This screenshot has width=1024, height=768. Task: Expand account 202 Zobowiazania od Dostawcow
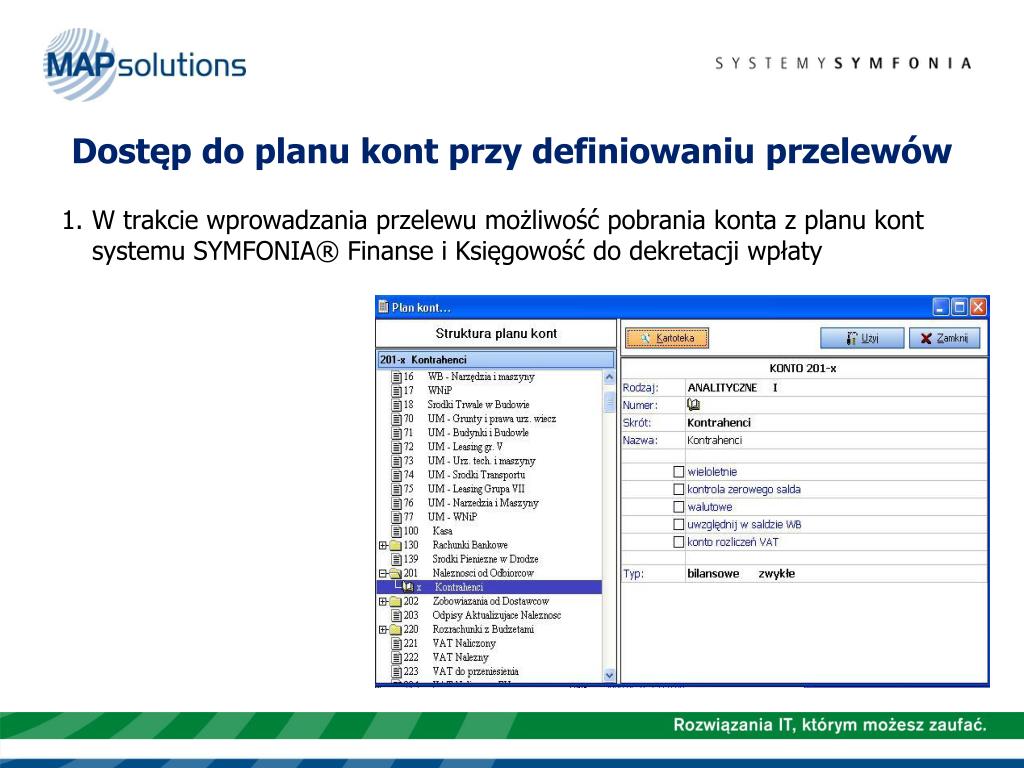click(383, 601)
